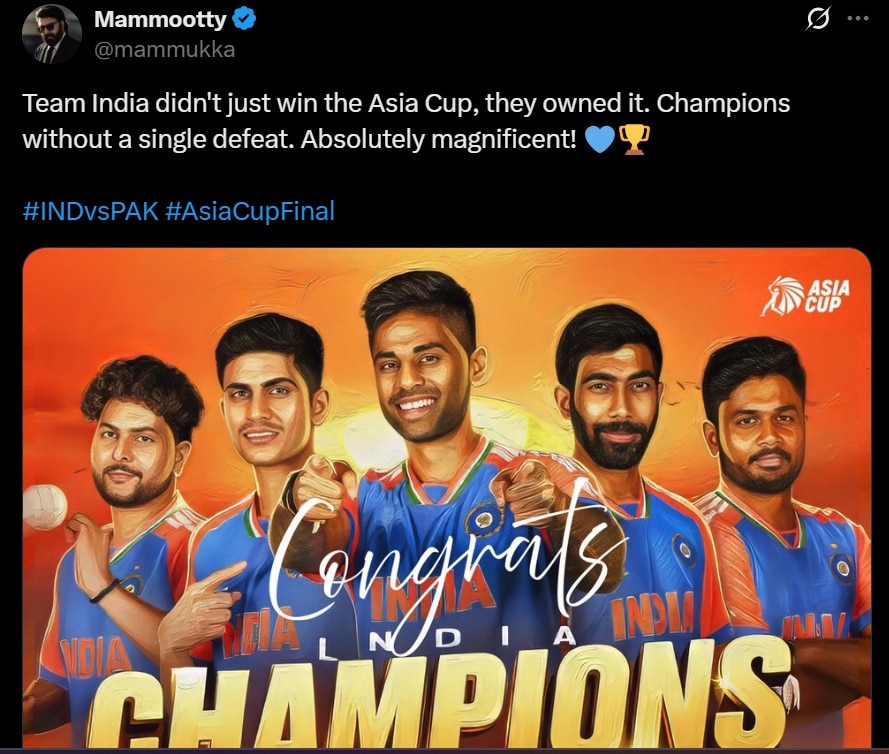Open the @mammukka handle link
The height and width of the screenshot is (754, 889).
click(164, 50)
